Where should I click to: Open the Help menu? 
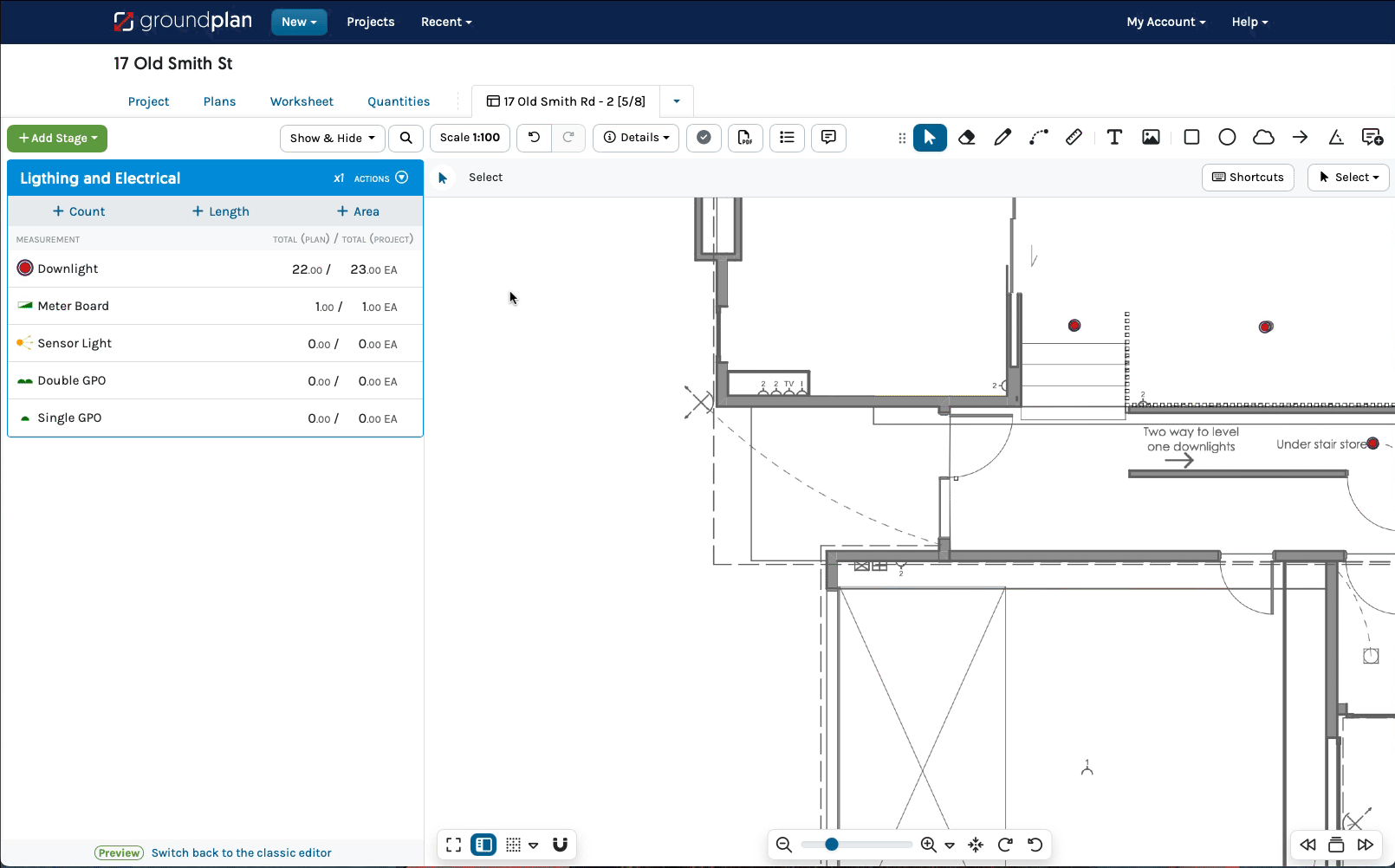point(1249,22)
